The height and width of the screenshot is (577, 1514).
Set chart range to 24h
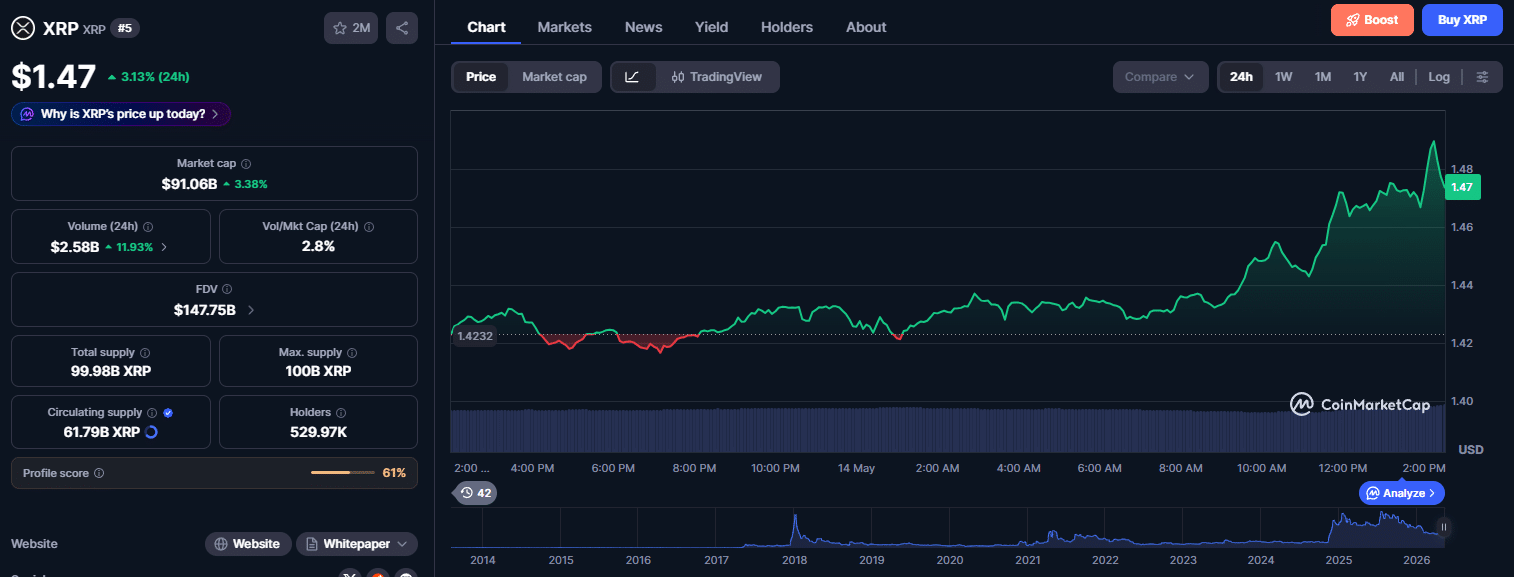[1241, 77]
